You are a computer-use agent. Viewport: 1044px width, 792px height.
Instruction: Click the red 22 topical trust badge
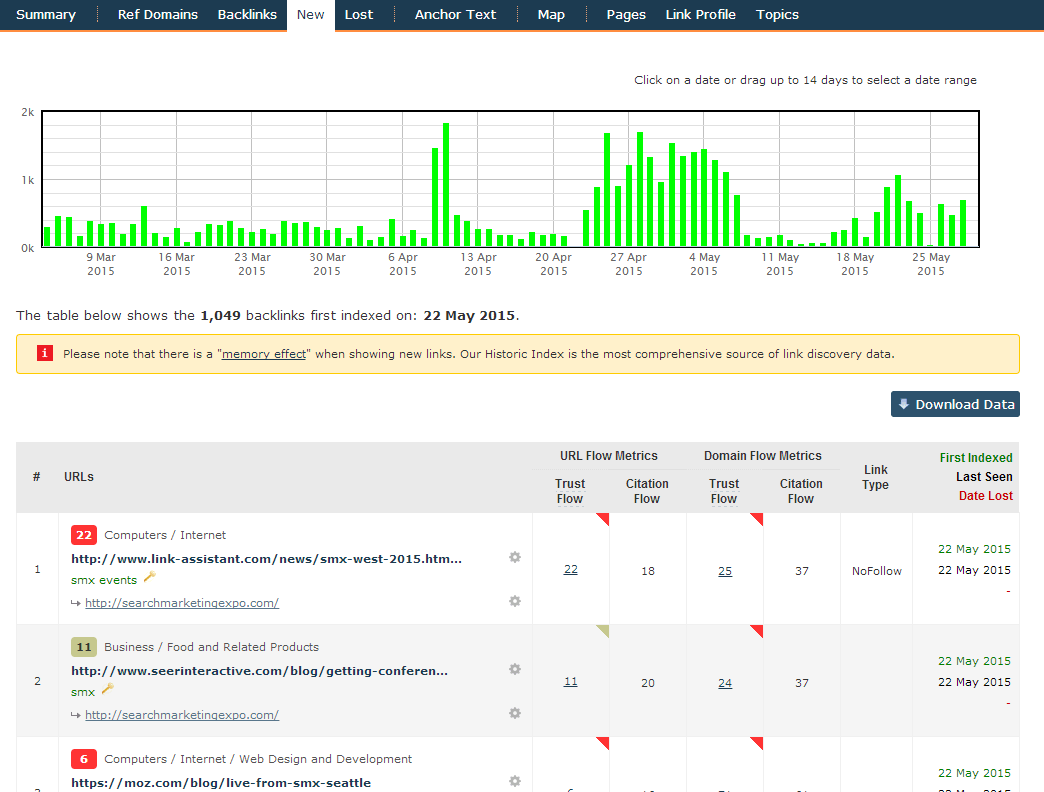[84, 535]
